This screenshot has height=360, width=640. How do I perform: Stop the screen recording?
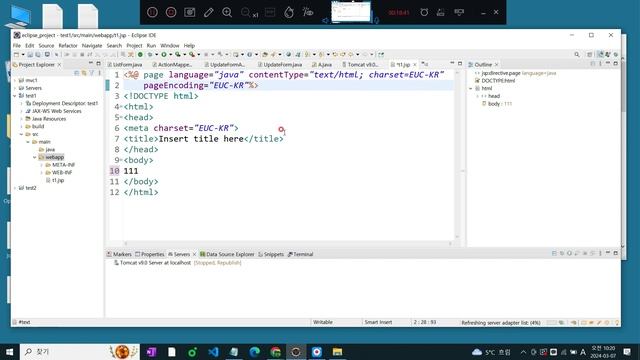[171, 12]
